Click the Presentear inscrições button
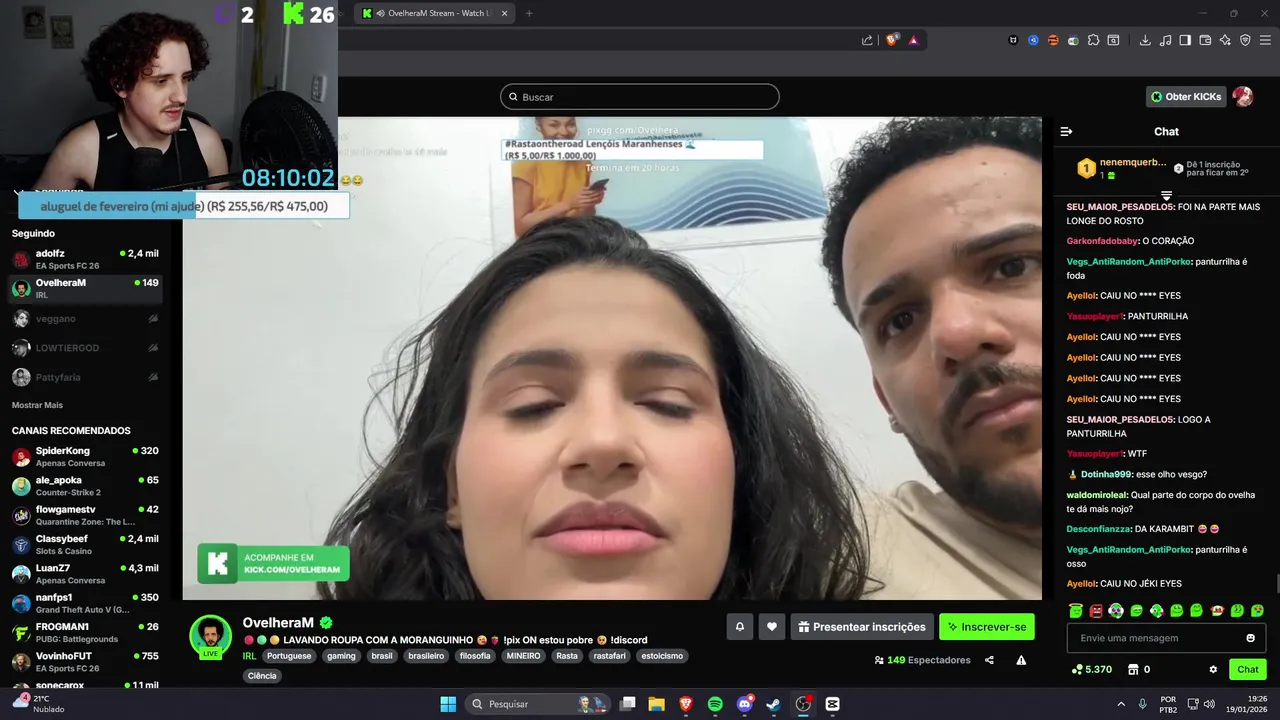Image resolution: width=1280 pixels, height=720 pixels. 862,627
